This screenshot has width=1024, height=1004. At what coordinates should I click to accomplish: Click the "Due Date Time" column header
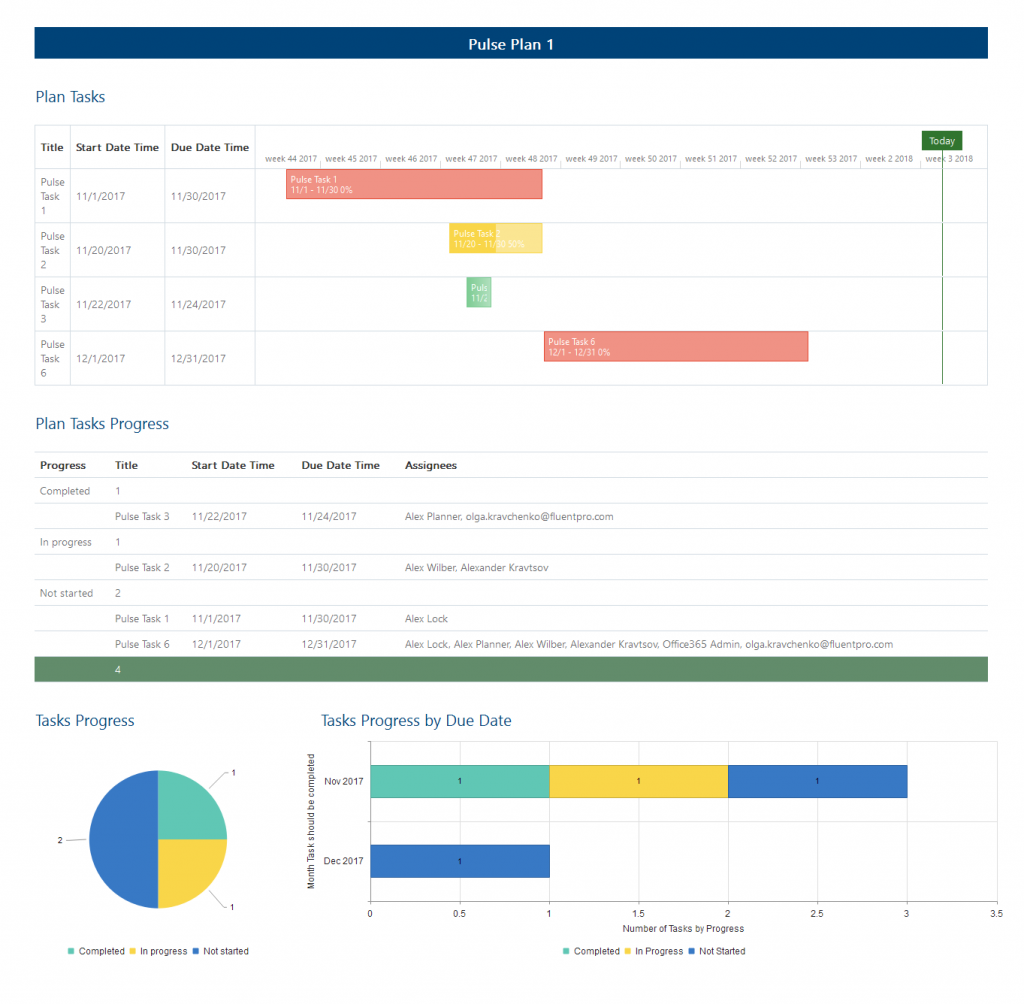[210, 146]
